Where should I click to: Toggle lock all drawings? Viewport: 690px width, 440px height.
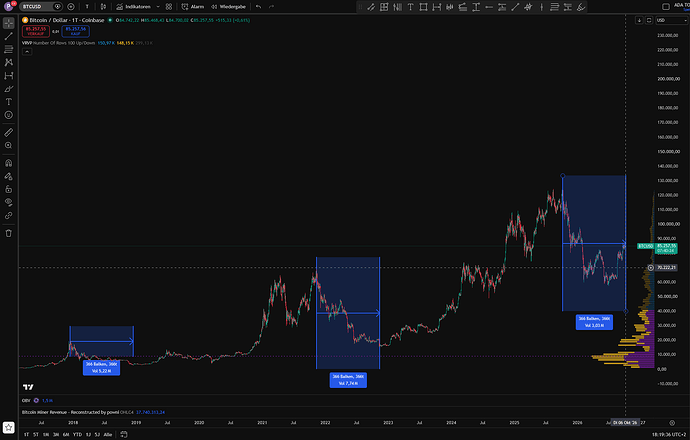pyautogui.click(x=8, y=189)
